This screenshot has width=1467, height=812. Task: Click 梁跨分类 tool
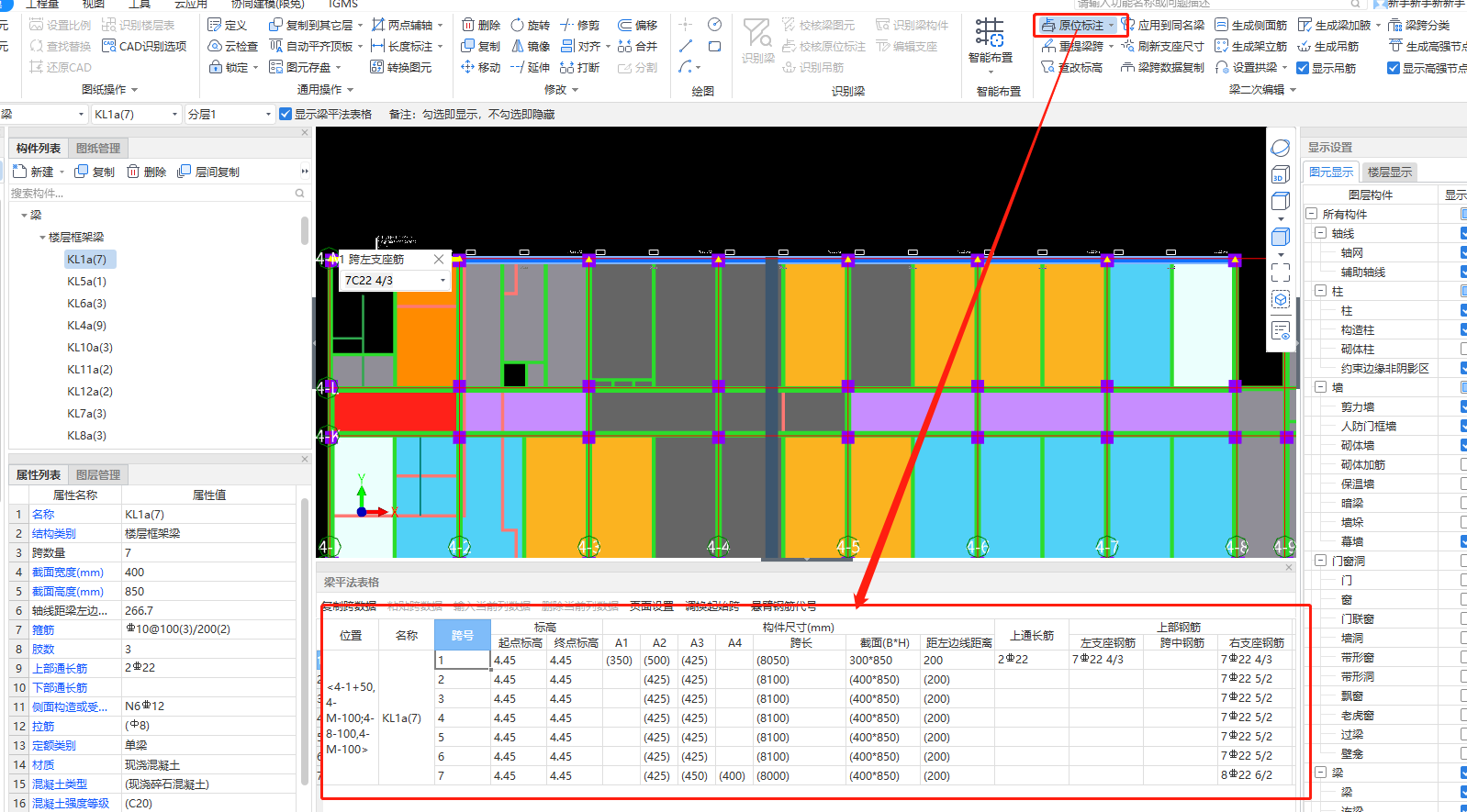(x=1419, y=25)
